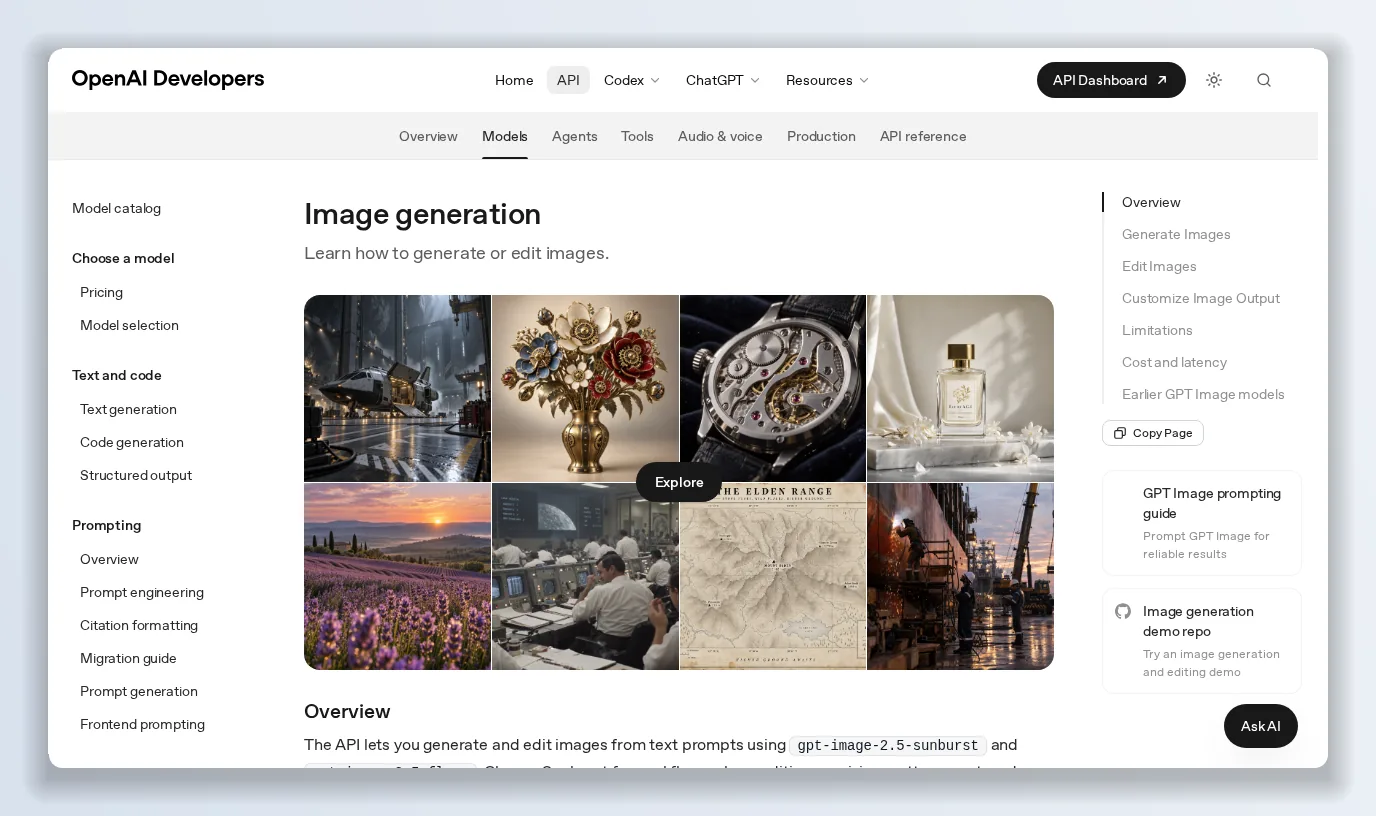The image size is (1376, 816).
Task: Switch to the Agents tab
Action: pyautogui.click(x=575, y=136)
